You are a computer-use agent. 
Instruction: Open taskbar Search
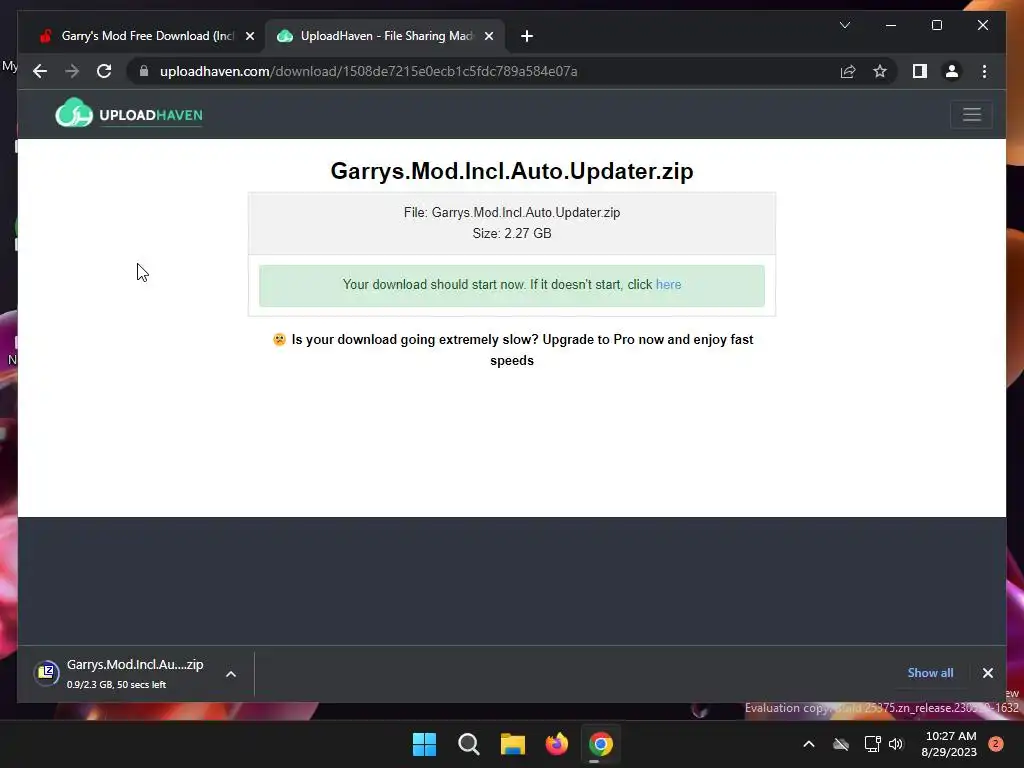(x=468, y=744)
